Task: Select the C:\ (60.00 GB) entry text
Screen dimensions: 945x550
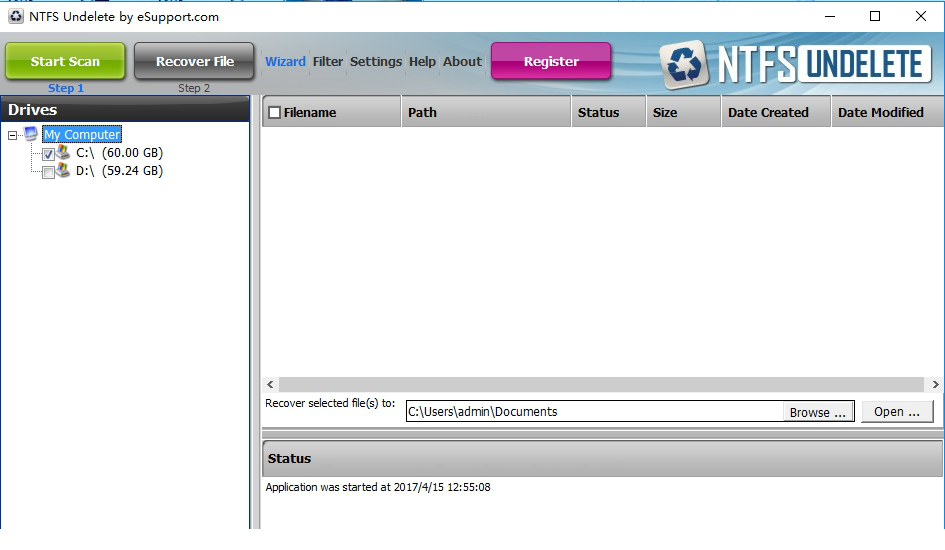Action: (119, 153)
